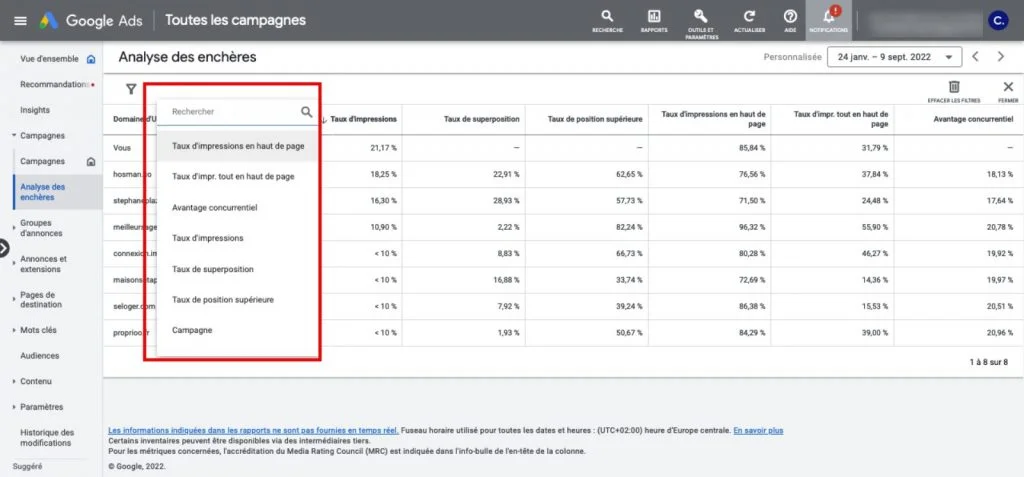Open Vue d'ensemble in sidebar
This screenshot has width=1024, height=477.
coord(50,59)
